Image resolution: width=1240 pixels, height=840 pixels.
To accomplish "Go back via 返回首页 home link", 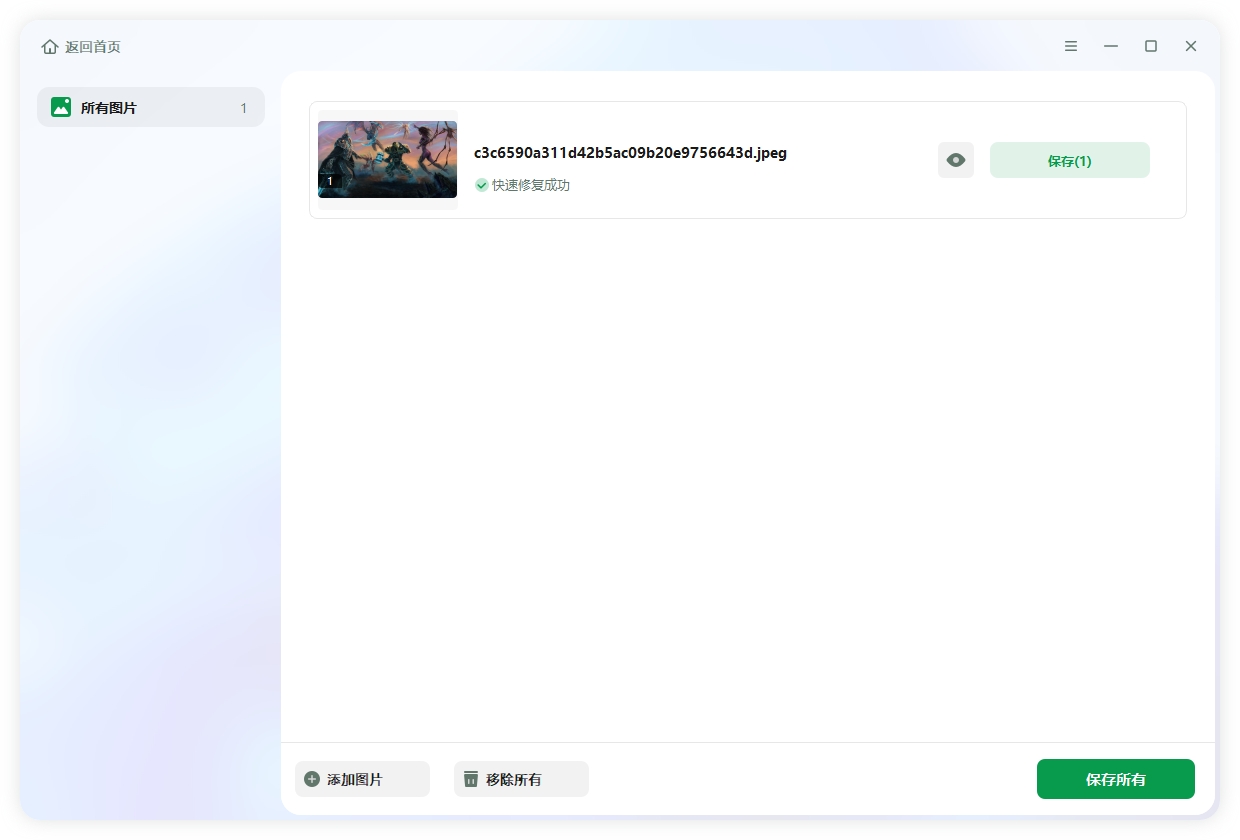I will pyautogui.click(x=81, y=47).
